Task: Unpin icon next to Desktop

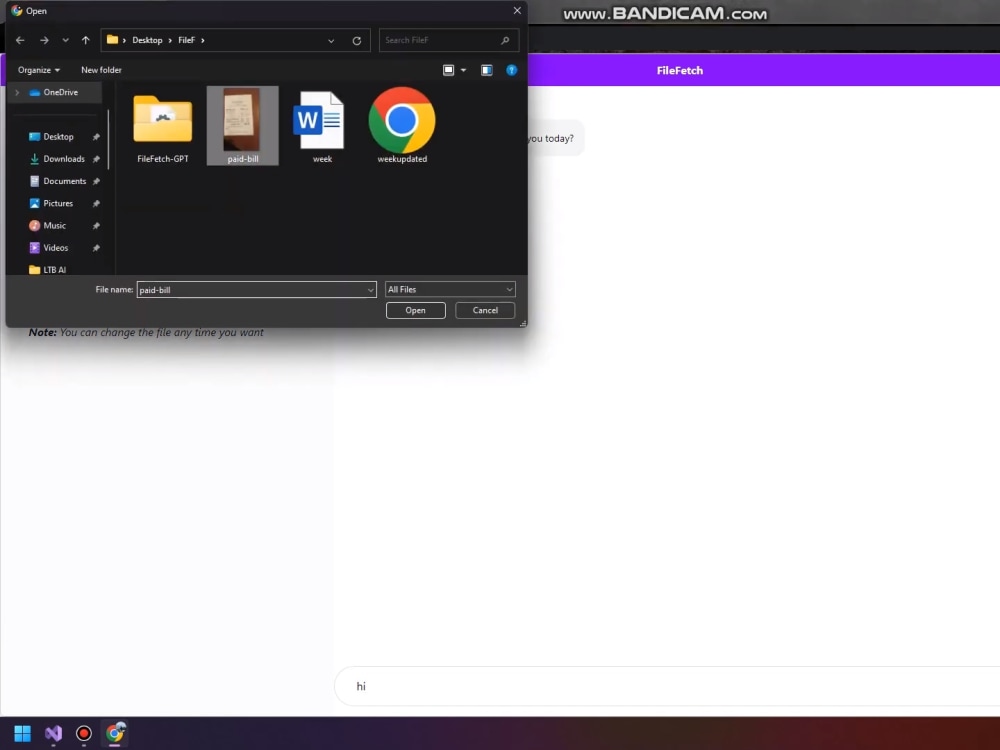Action: [x=96, y=137]
